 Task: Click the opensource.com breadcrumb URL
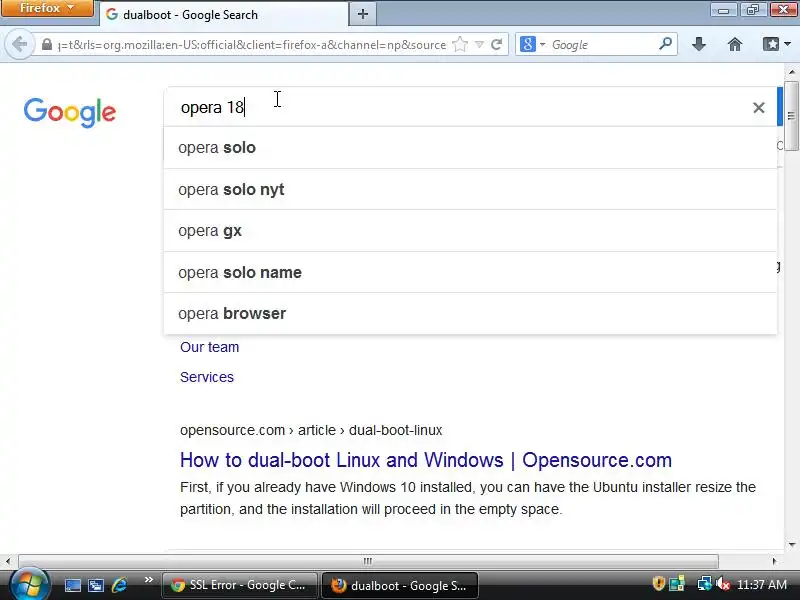click(311, 430)
